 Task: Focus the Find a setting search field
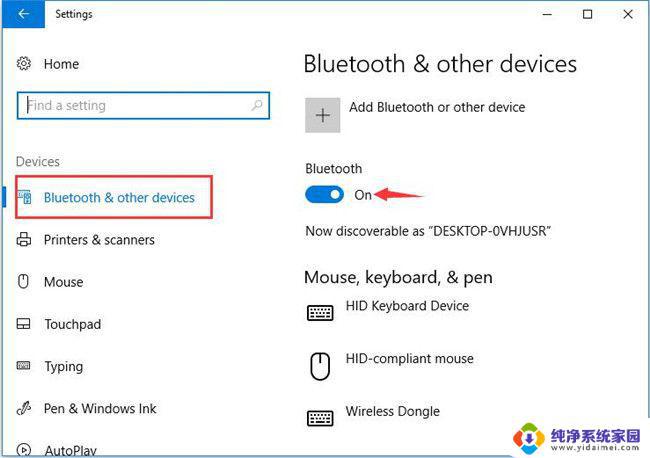click(x=143, y=105)
